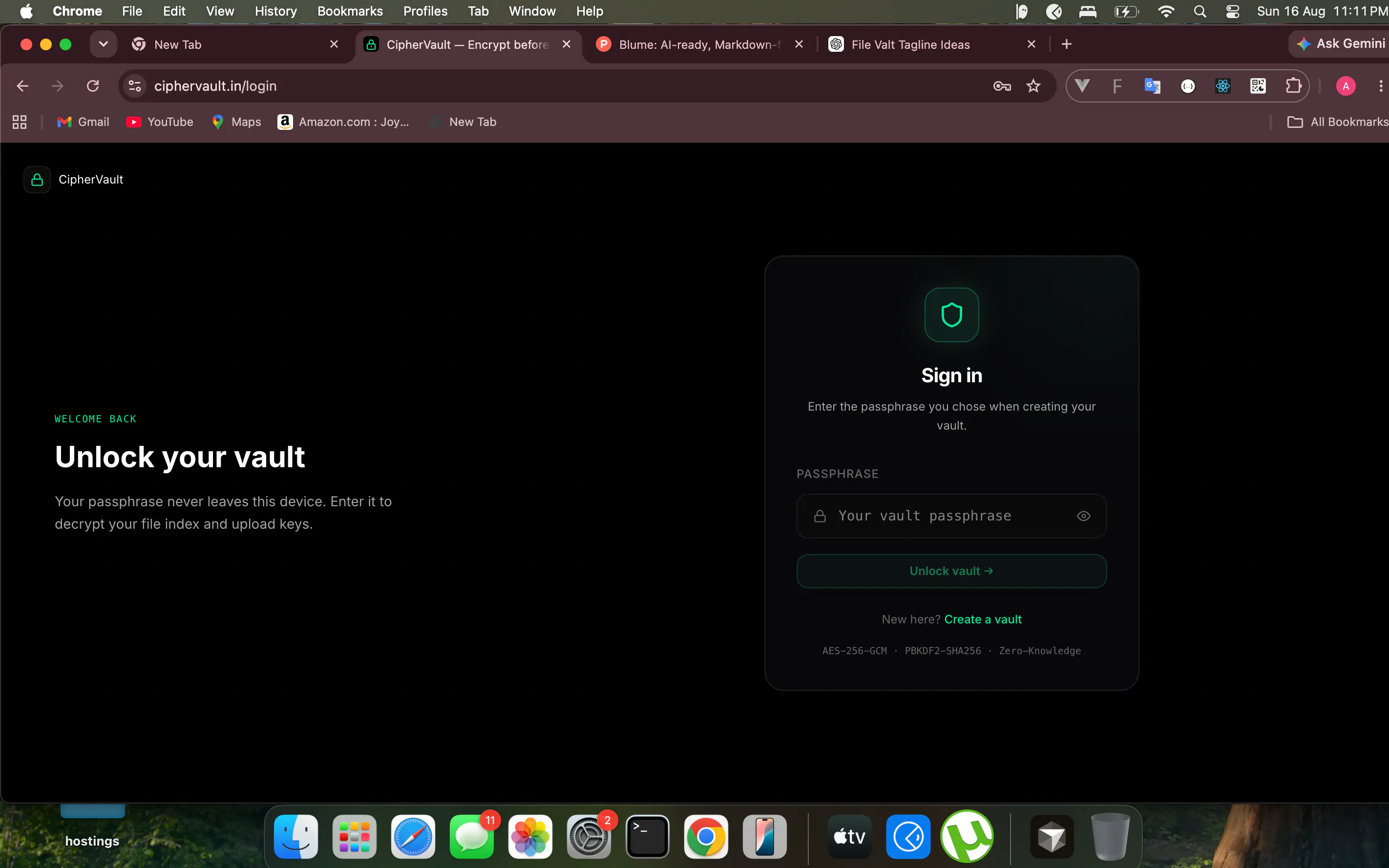Open the Trash in the Dock

(x=1110, y=836)
